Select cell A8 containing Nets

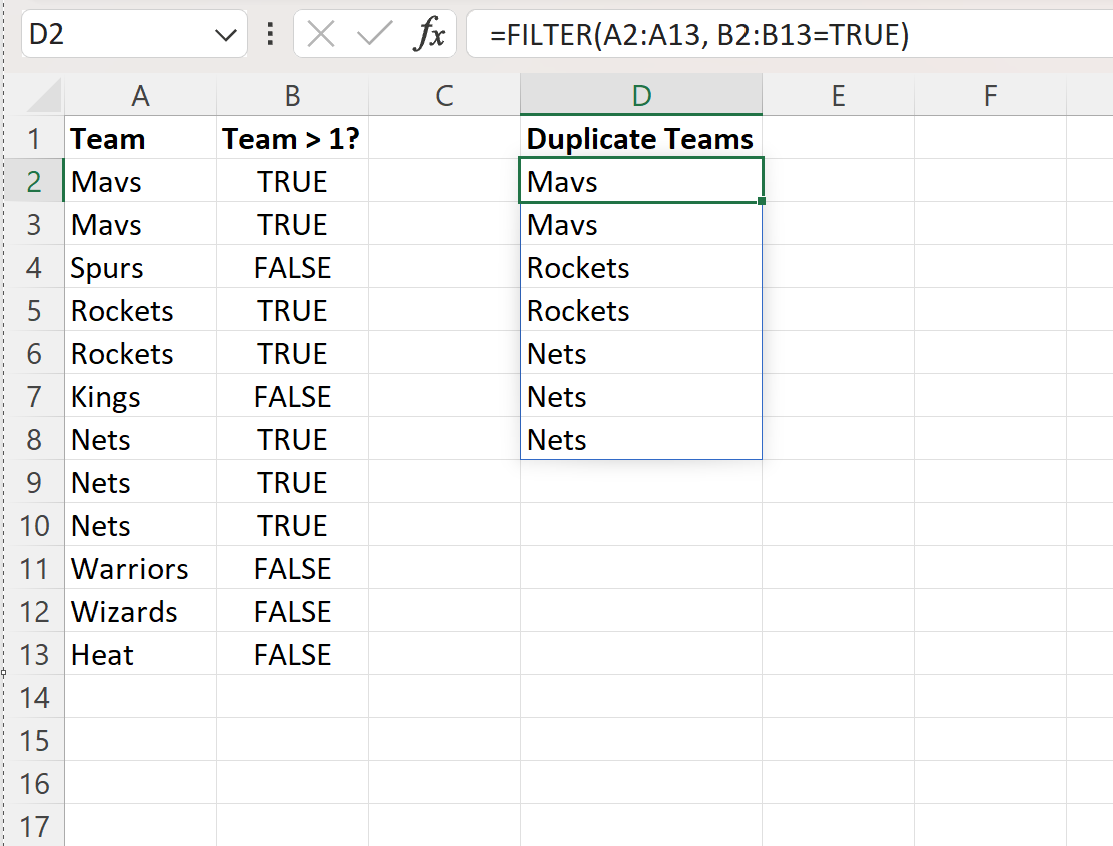tap(141, 440)
